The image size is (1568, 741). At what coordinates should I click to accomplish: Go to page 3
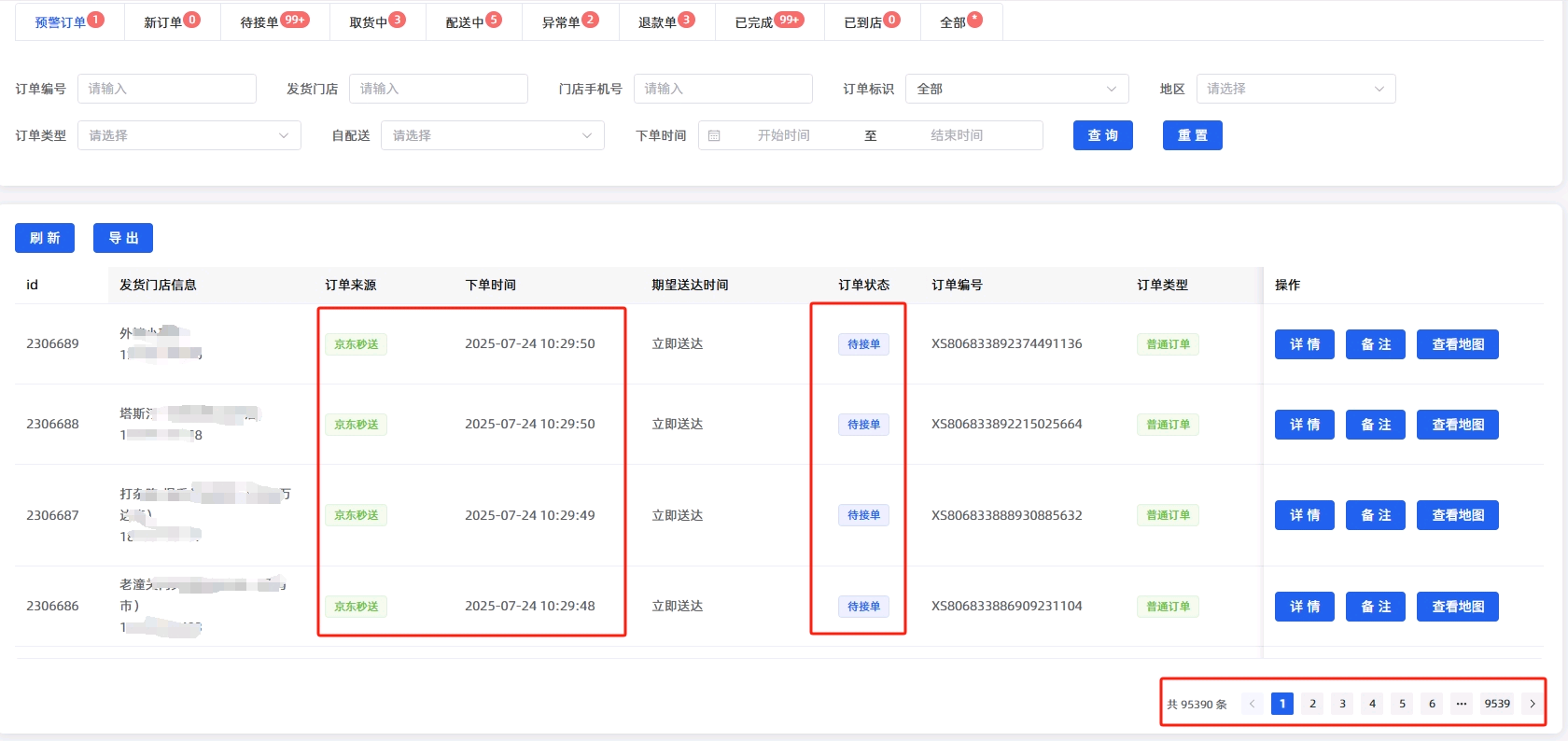click(1342, 704)
